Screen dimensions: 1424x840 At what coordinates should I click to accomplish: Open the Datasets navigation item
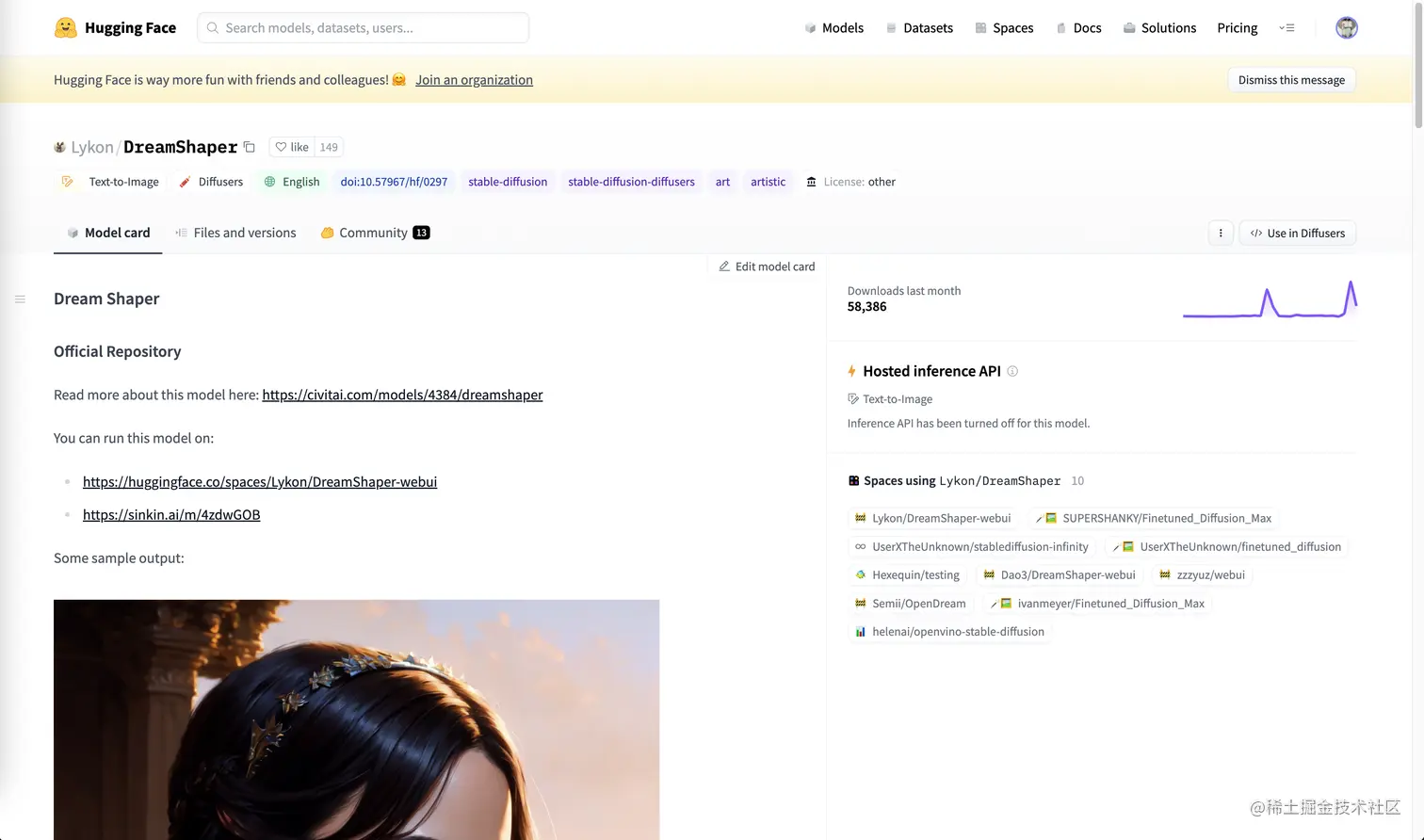(919, 27)
